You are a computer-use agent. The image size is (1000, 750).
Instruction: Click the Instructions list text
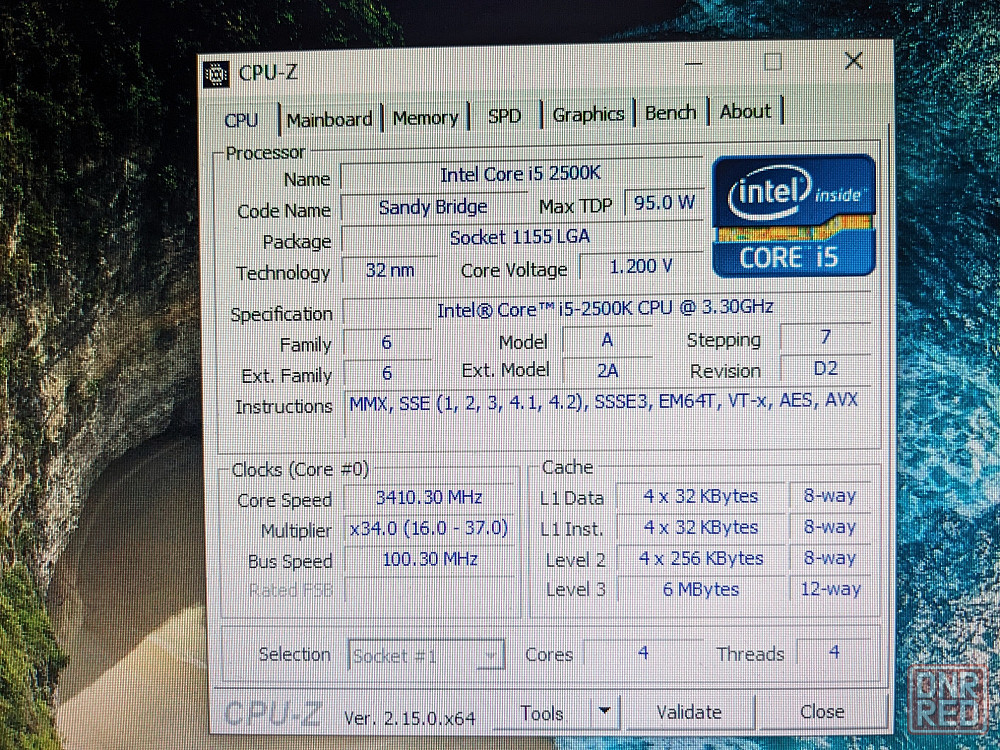coord(603,401)
